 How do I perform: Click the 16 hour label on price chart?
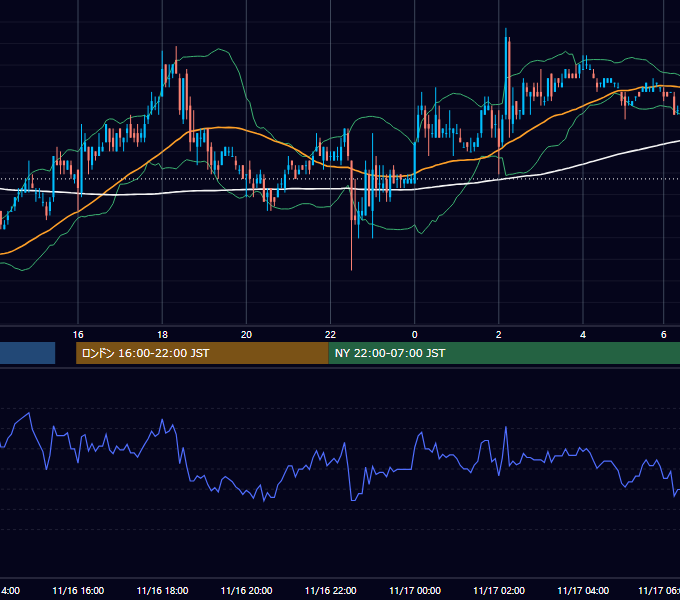tap(78, 335)
